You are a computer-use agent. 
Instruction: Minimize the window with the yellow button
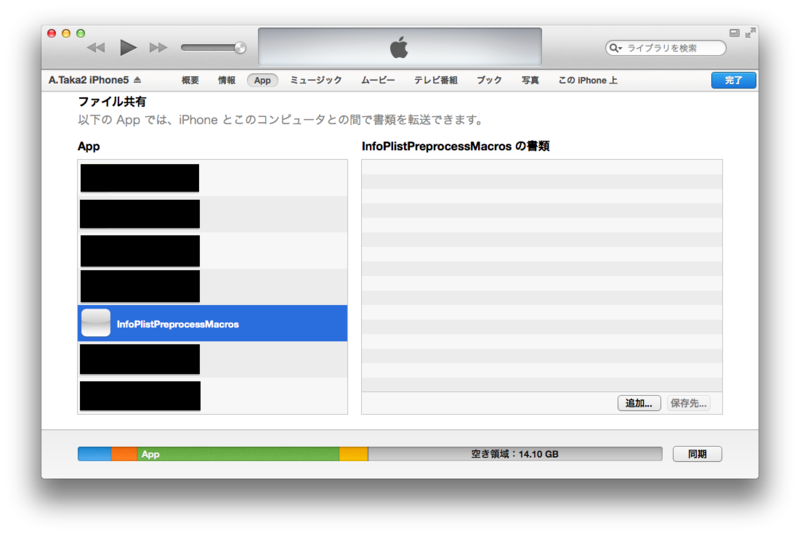66,33
